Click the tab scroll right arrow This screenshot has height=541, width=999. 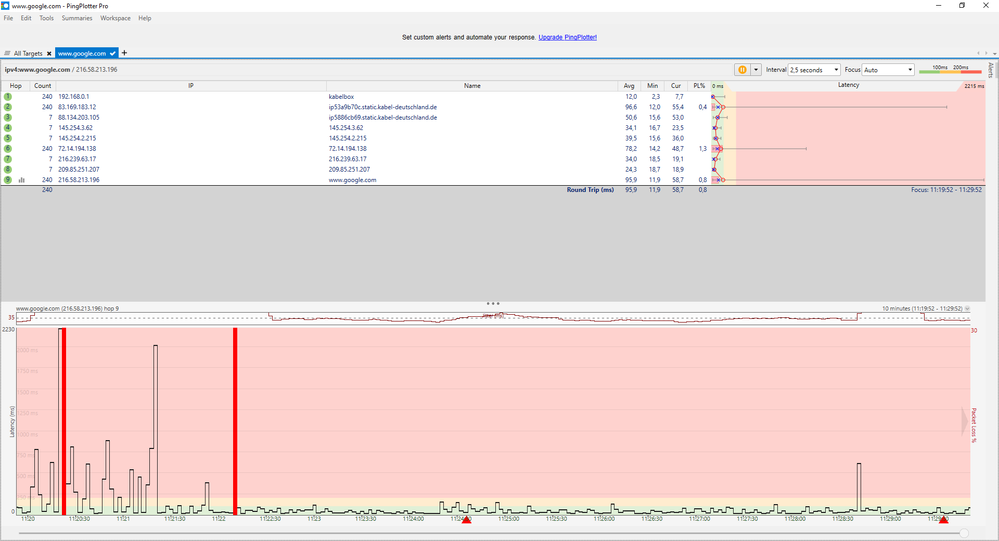point(987,53)
